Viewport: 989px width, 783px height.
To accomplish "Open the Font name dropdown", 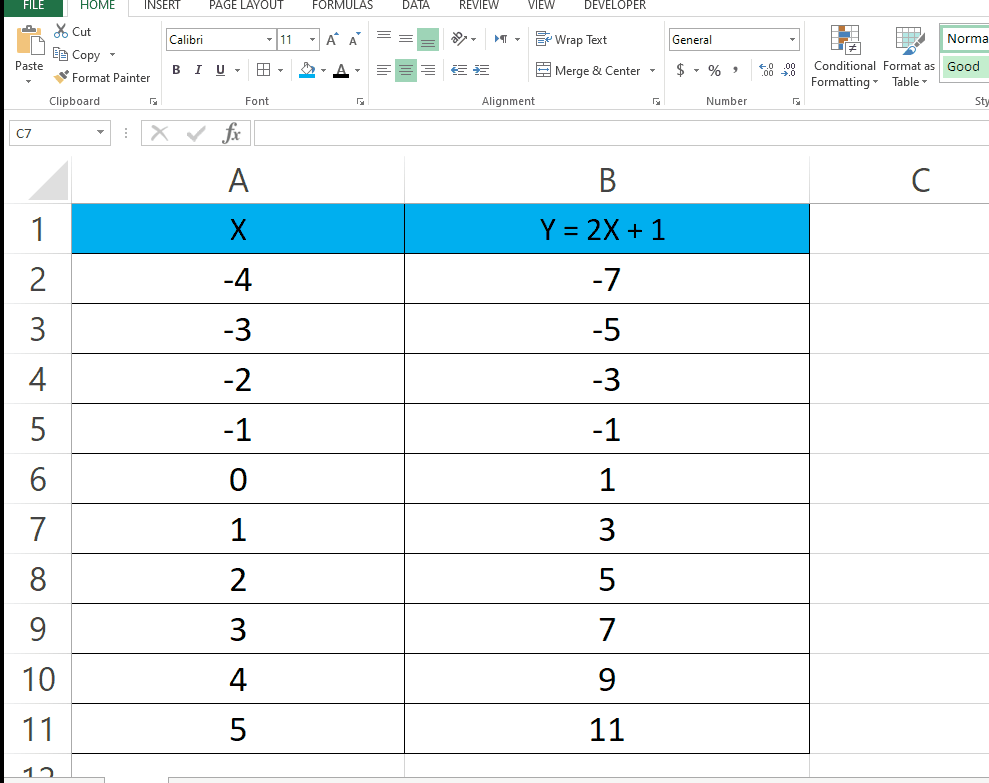I will (x=268, y=39).
